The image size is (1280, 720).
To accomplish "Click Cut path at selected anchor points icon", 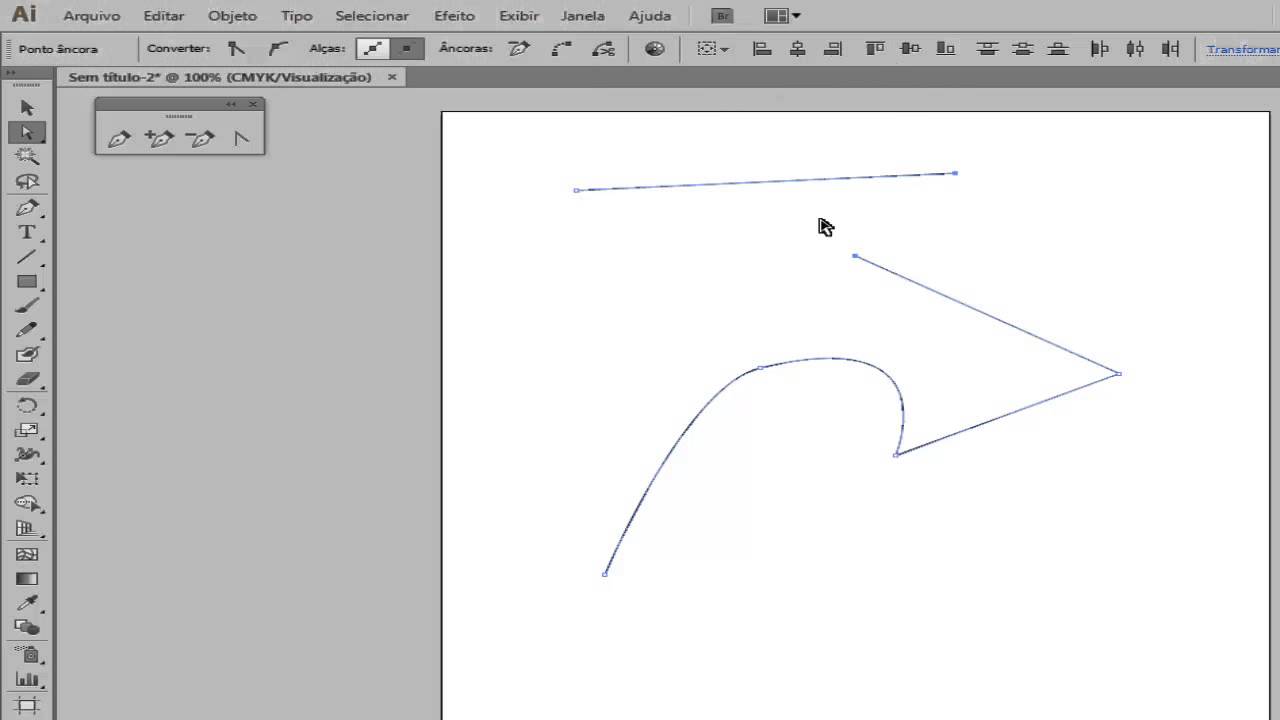I will 603,48.
